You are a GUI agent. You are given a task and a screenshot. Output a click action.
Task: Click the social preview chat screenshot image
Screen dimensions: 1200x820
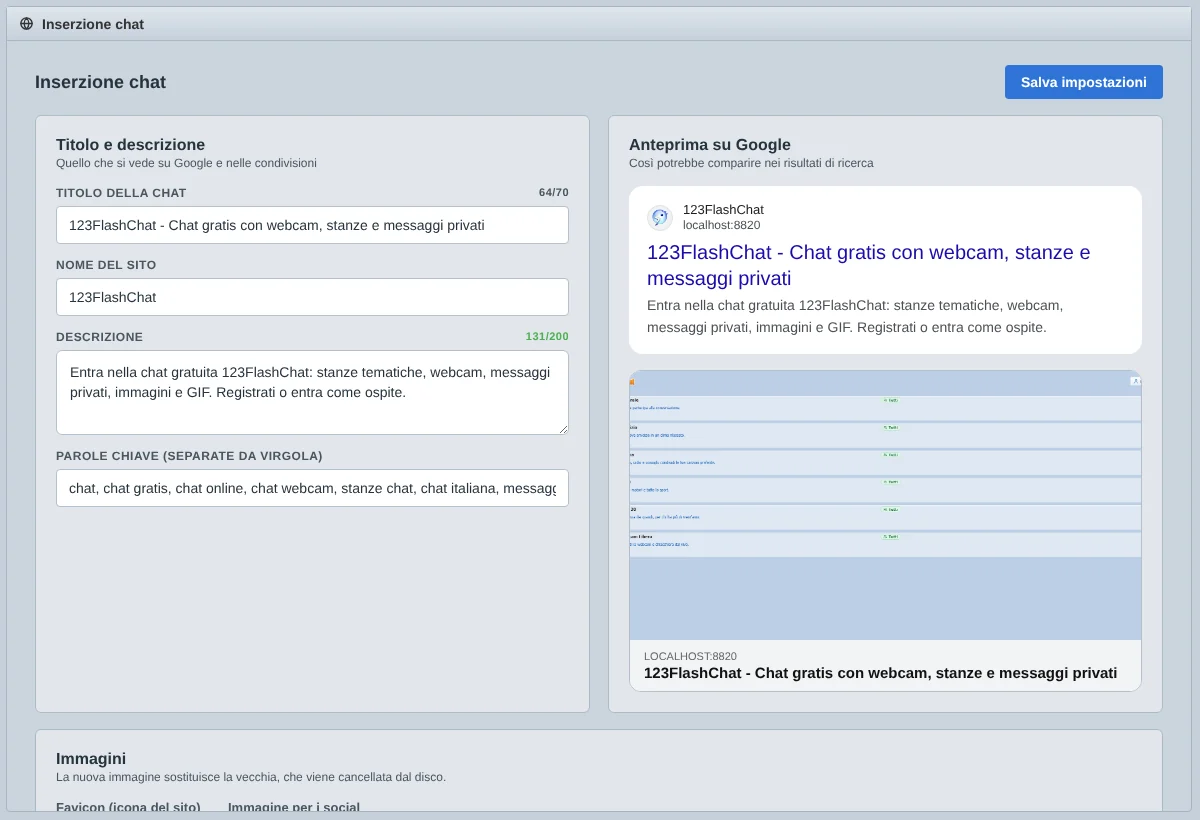click(885, 505)
